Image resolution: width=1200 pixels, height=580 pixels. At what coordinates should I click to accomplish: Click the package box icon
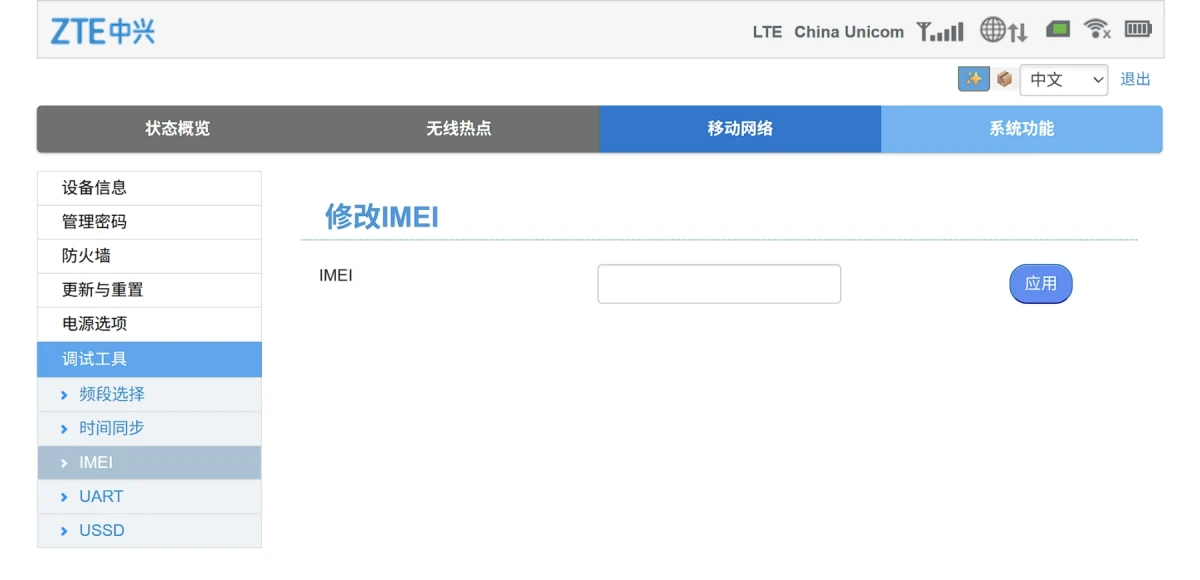[1005, 79]
